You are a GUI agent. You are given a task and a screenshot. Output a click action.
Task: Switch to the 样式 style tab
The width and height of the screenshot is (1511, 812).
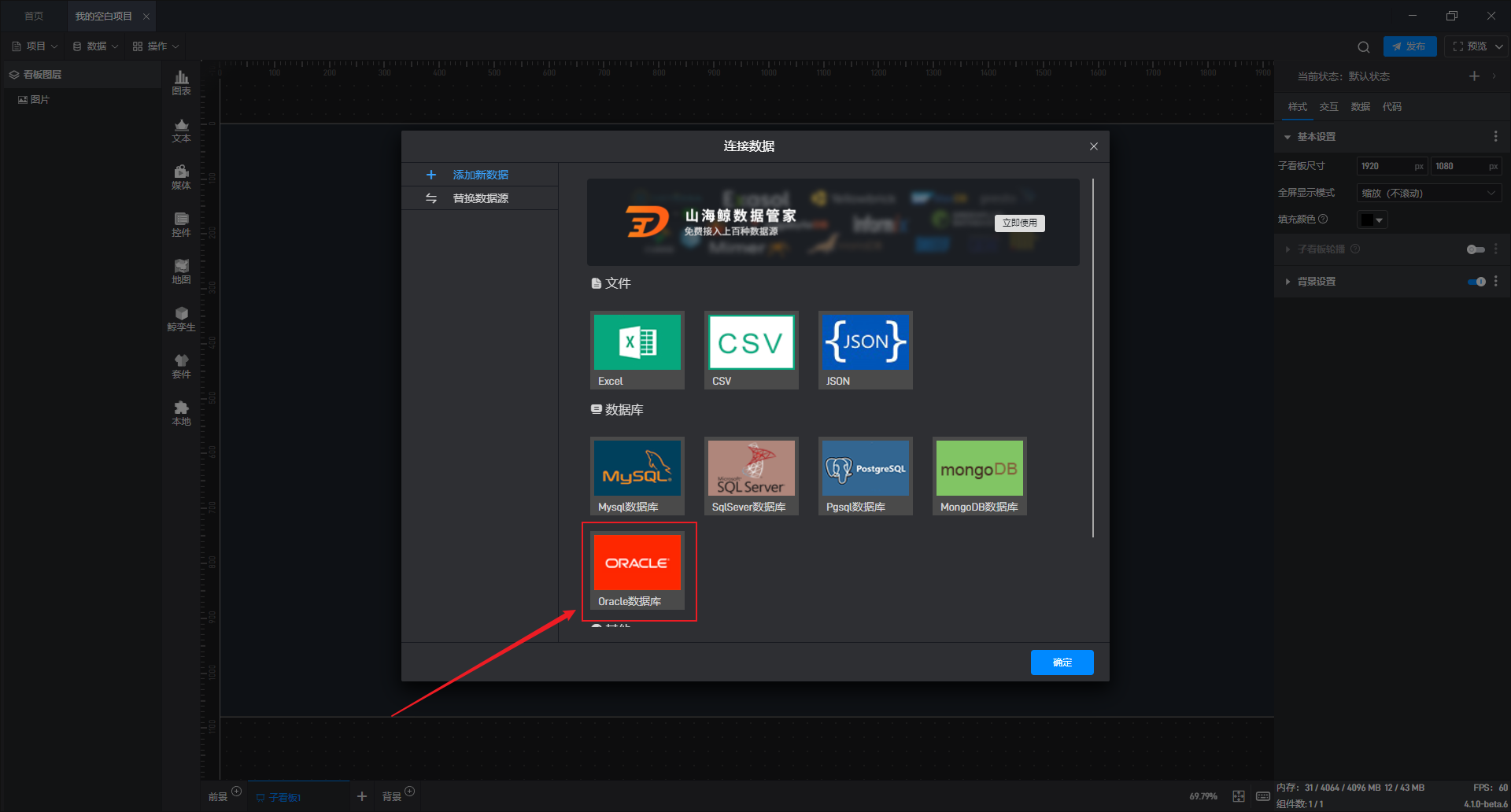click(1298, 107)
